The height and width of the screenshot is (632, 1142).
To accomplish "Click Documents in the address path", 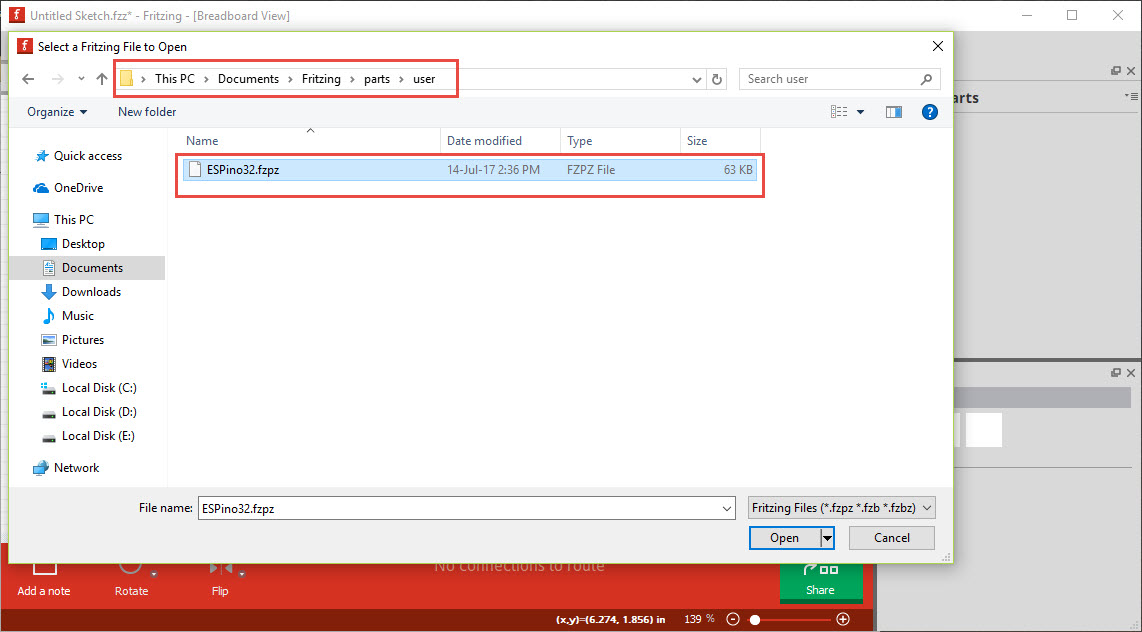I will (x=248, y=79).
